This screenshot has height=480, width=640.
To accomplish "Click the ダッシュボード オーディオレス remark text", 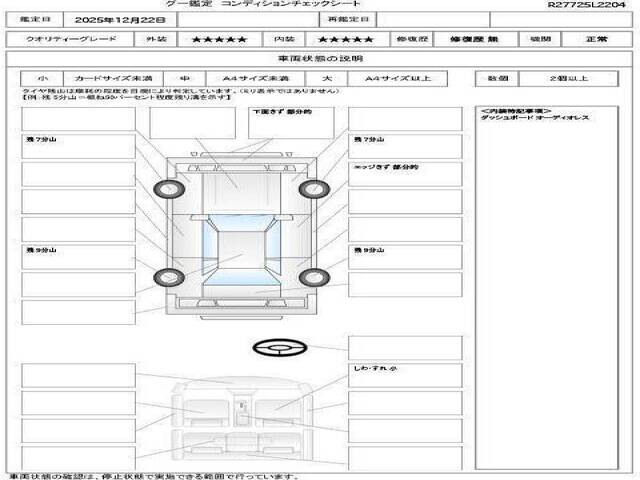I will [x=535, y=117].
